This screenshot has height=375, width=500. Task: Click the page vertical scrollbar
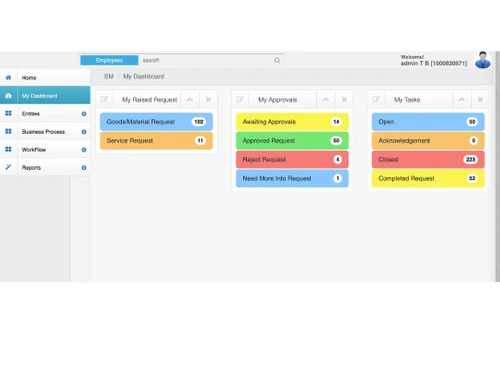coord(497,167)
